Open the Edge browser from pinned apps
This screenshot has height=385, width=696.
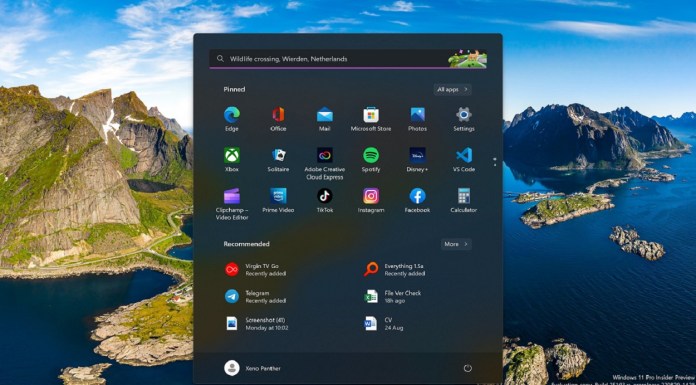[232, 119]
